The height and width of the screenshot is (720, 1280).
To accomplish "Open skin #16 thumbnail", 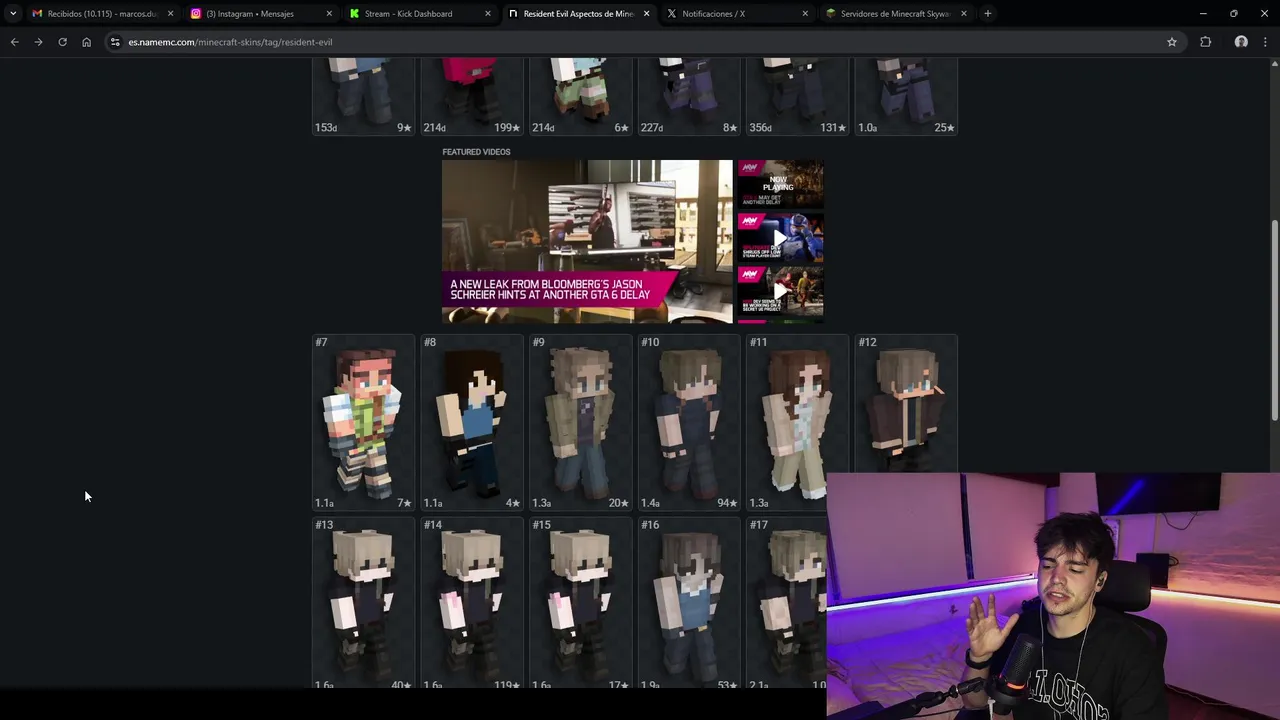I will coord(689,603).
